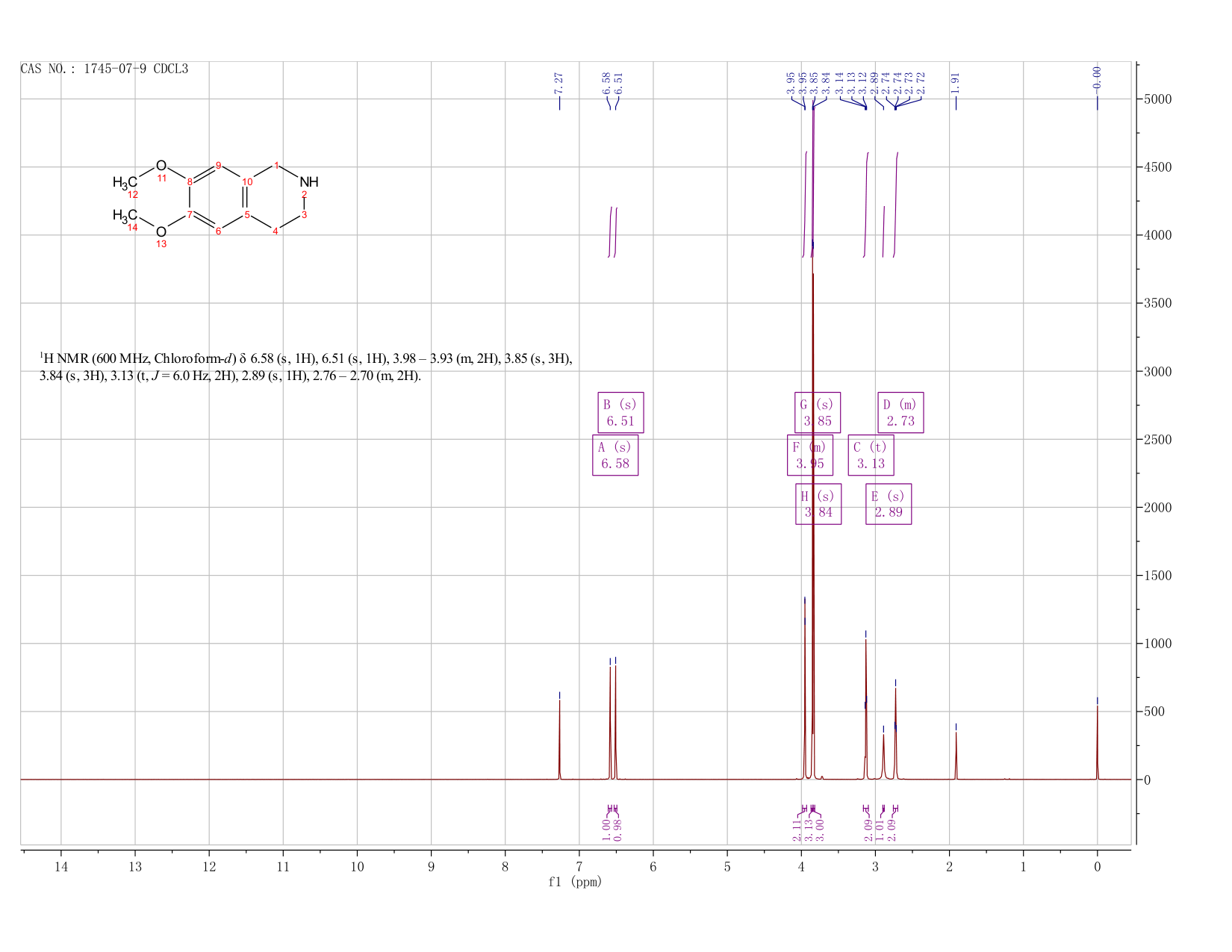Screen dimensions: 1232x952
Task: Click the intensity axis label 1000
Action: coord(1157,644)
